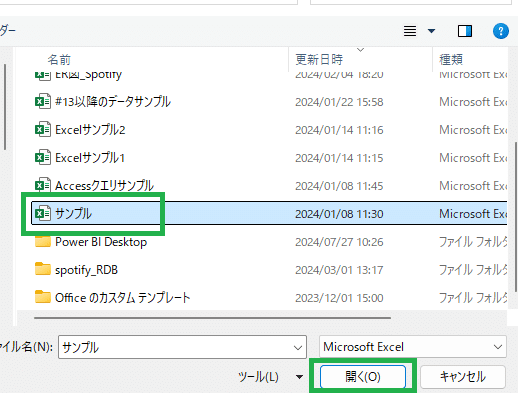
Task: Click the date 2024/01/14 11:15
Action: [339, 158]
